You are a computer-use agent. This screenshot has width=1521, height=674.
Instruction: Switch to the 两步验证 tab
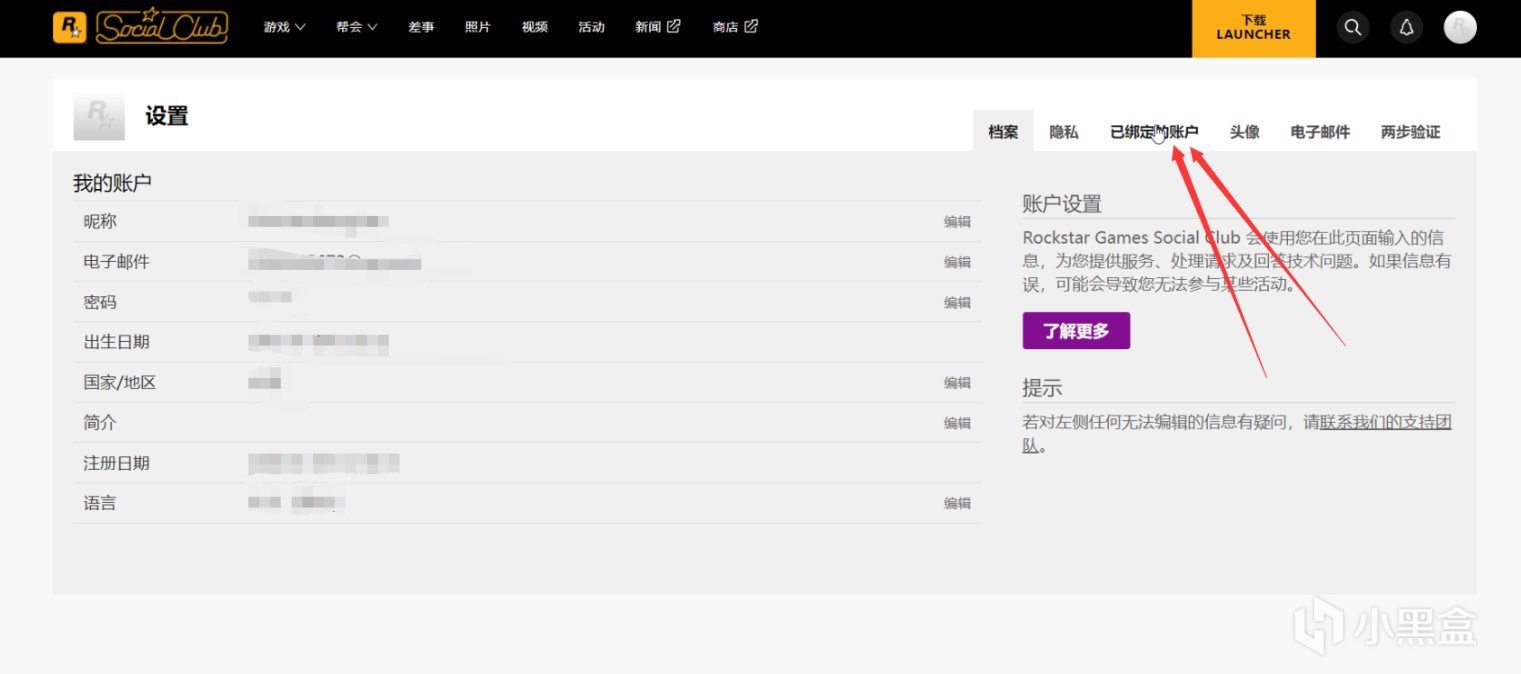pos(1411,132)
